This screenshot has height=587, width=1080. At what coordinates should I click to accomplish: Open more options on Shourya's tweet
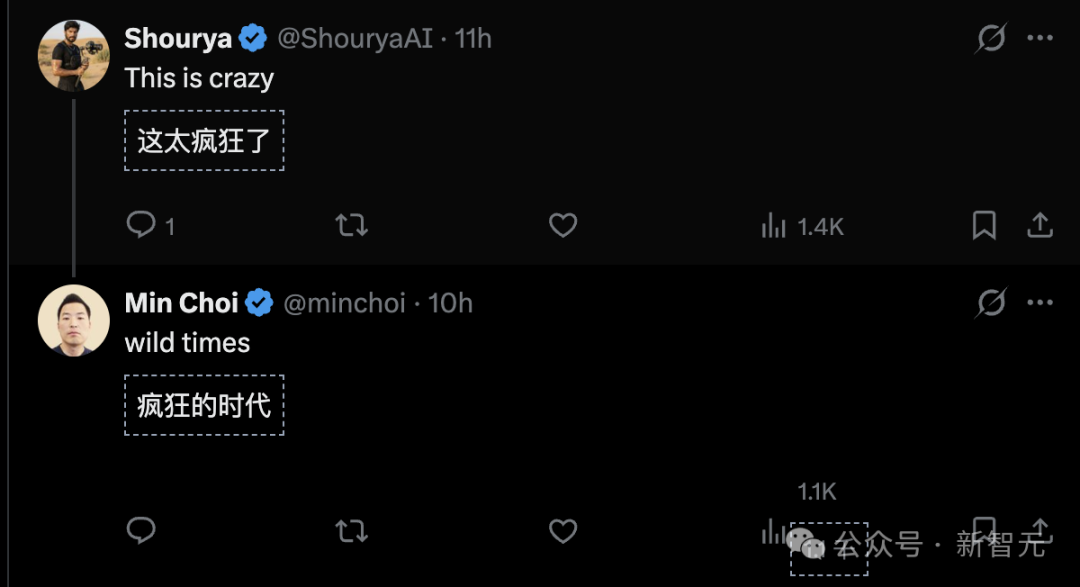click(x=1040, y=39)
